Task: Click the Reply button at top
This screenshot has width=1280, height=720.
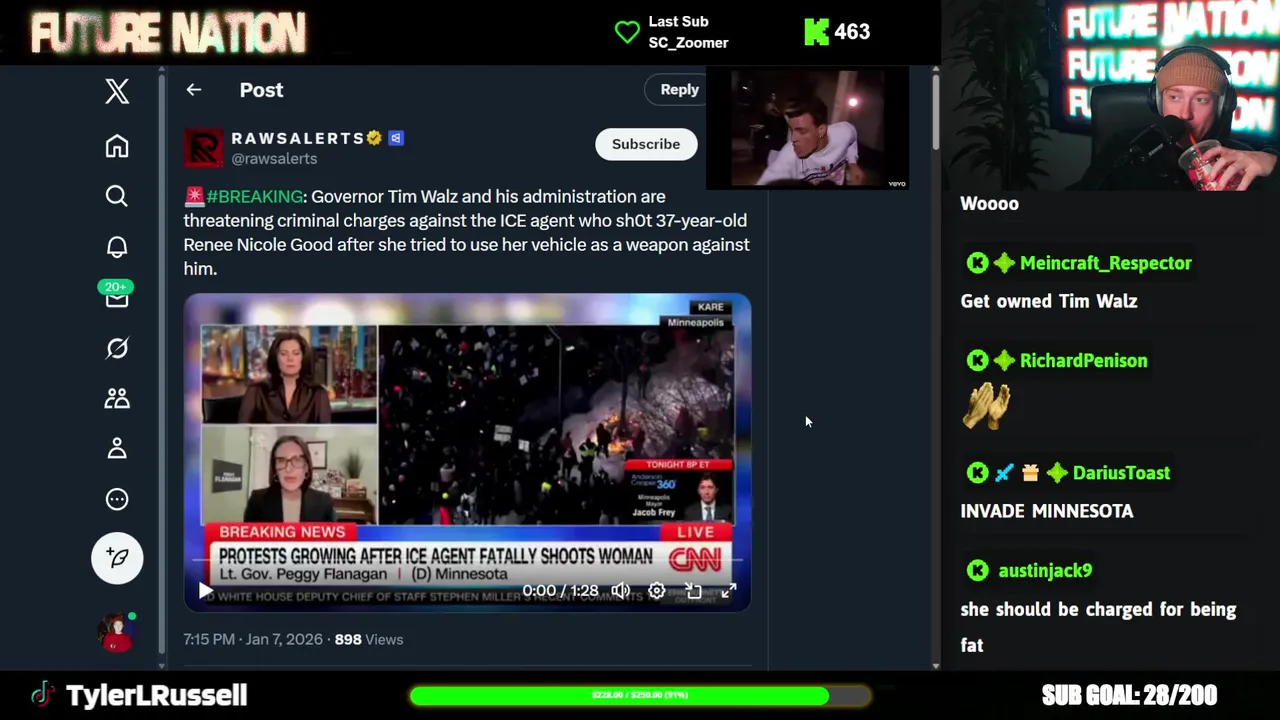Action: (679, 89)
